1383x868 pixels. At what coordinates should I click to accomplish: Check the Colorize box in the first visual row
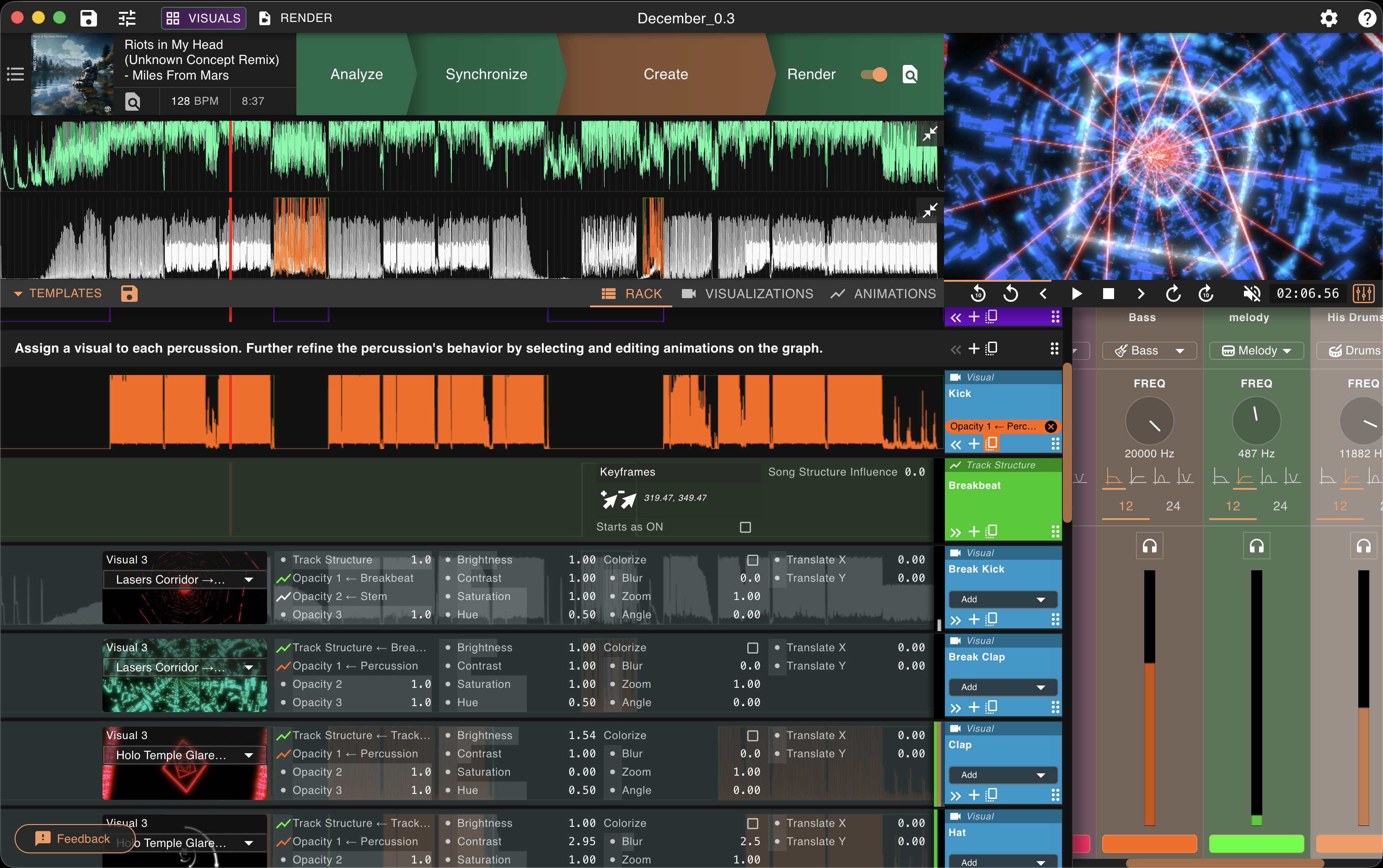[752, 559]
